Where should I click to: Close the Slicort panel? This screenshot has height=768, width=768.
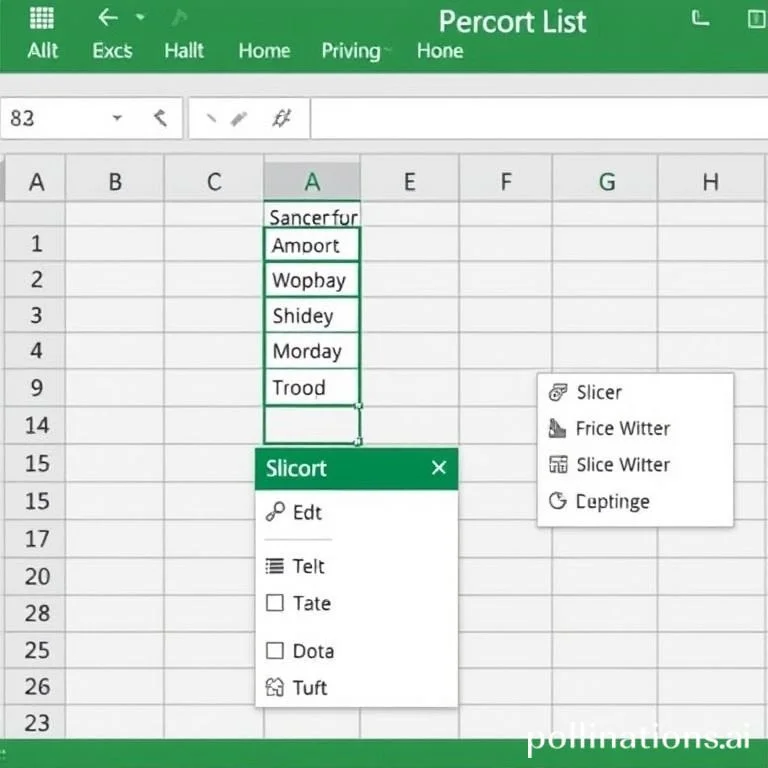tap(438, 468)
